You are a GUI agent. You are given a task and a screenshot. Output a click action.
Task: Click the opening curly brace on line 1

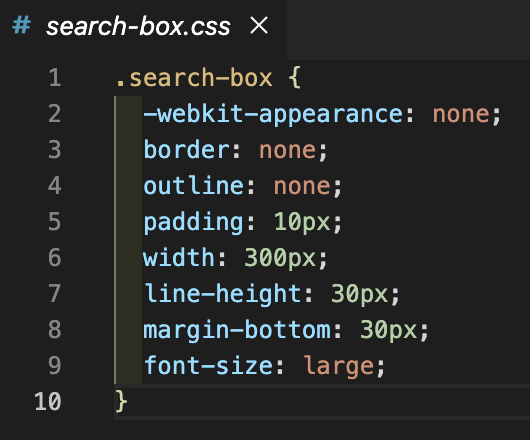pyautogui.click(x=294, y=78)
